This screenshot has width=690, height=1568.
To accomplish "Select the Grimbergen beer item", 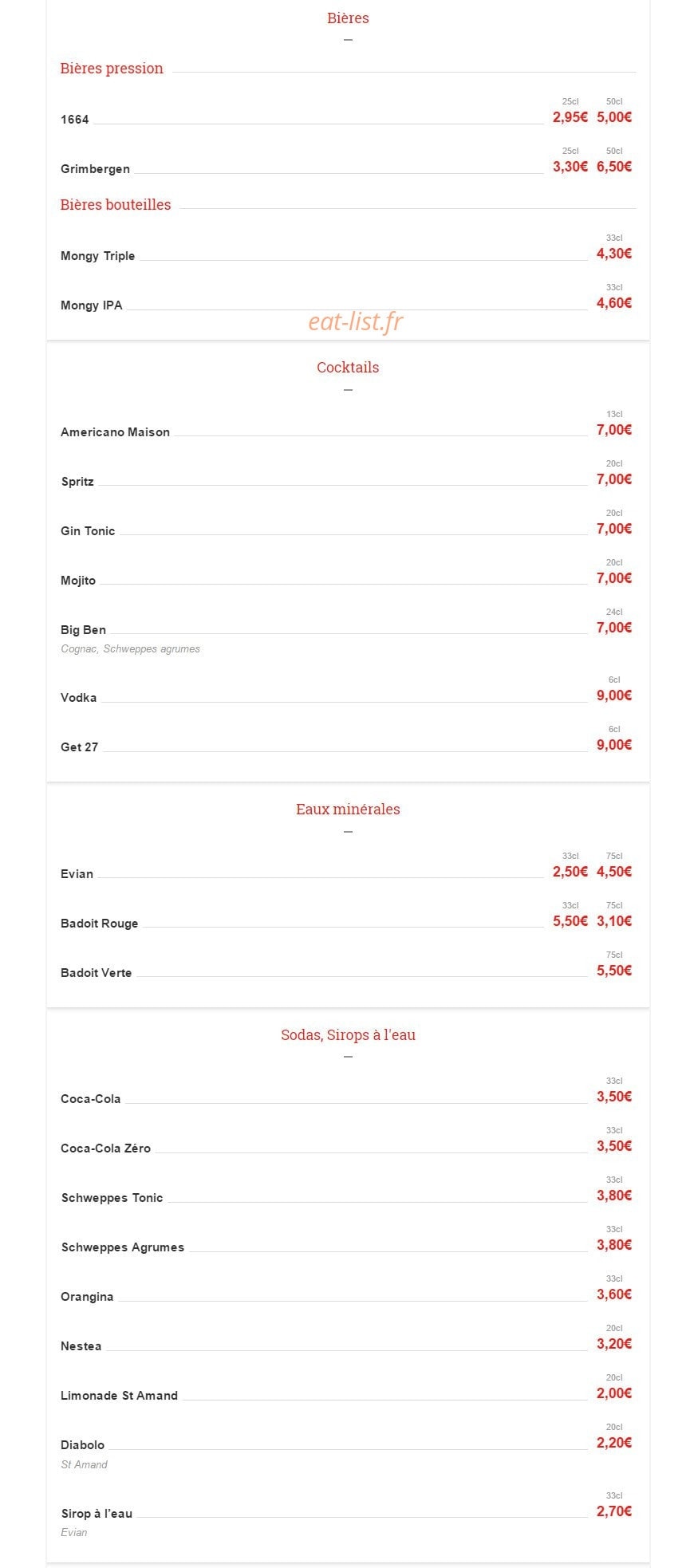I will coord(95,169).
